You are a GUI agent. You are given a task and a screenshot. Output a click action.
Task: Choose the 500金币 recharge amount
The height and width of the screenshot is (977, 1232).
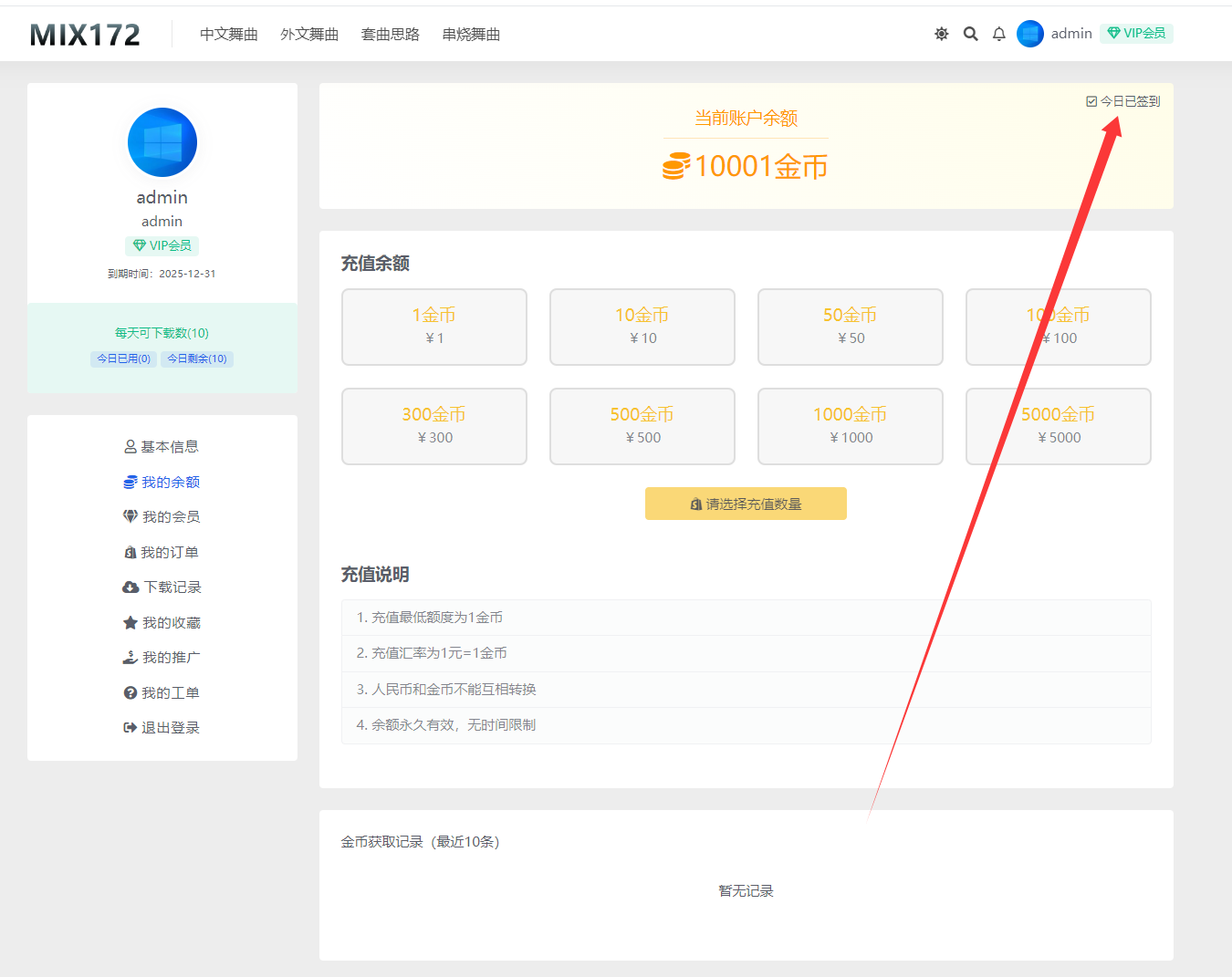click(x=642, y=426)
